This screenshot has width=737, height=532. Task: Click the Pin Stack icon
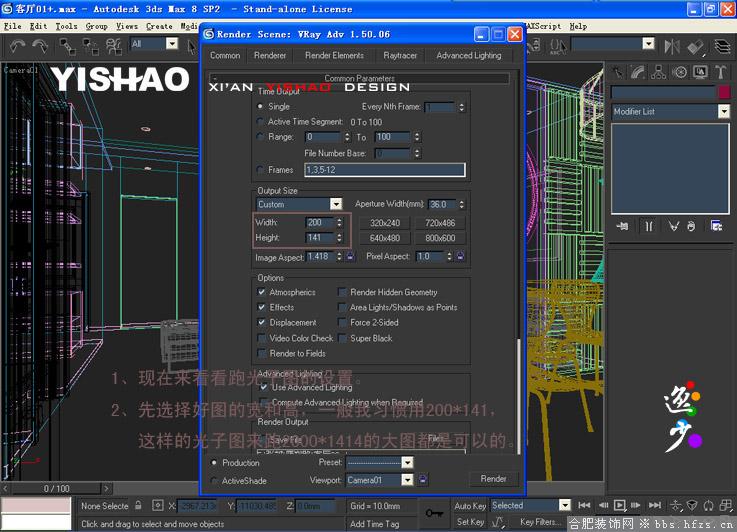[x=622, y=227]
